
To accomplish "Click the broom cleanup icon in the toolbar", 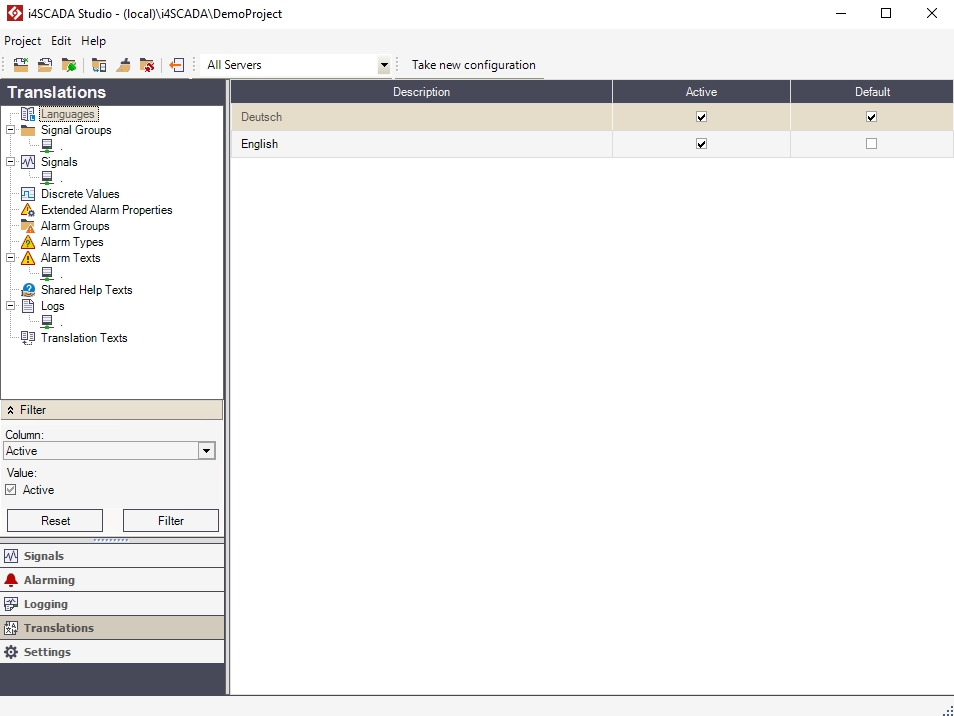I will (122, 64).
